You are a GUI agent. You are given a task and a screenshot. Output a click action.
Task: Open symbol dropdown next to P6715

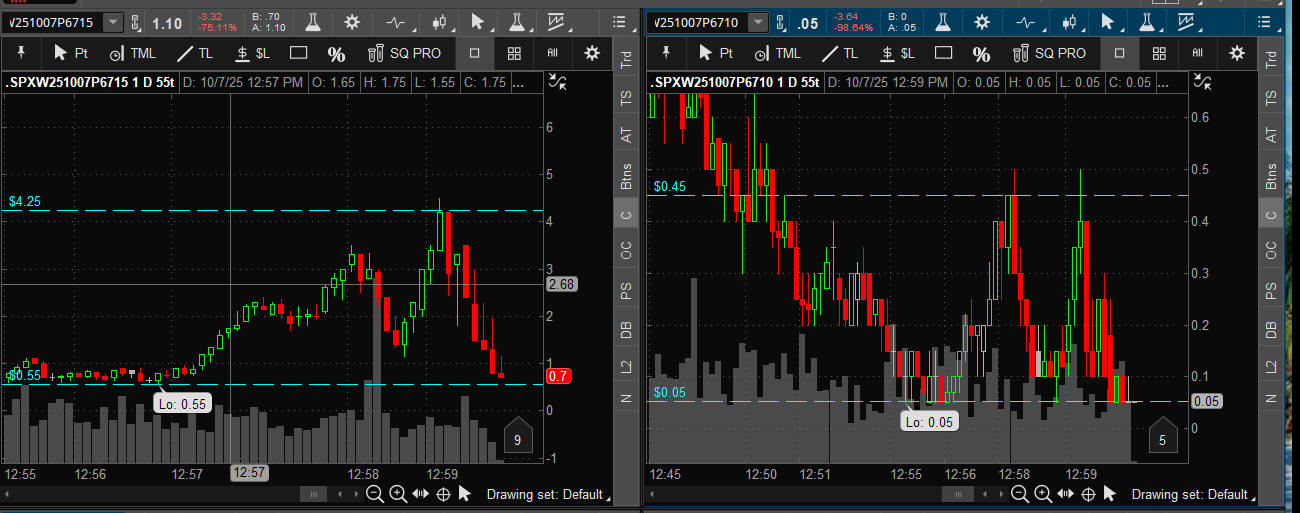point(113,22)
